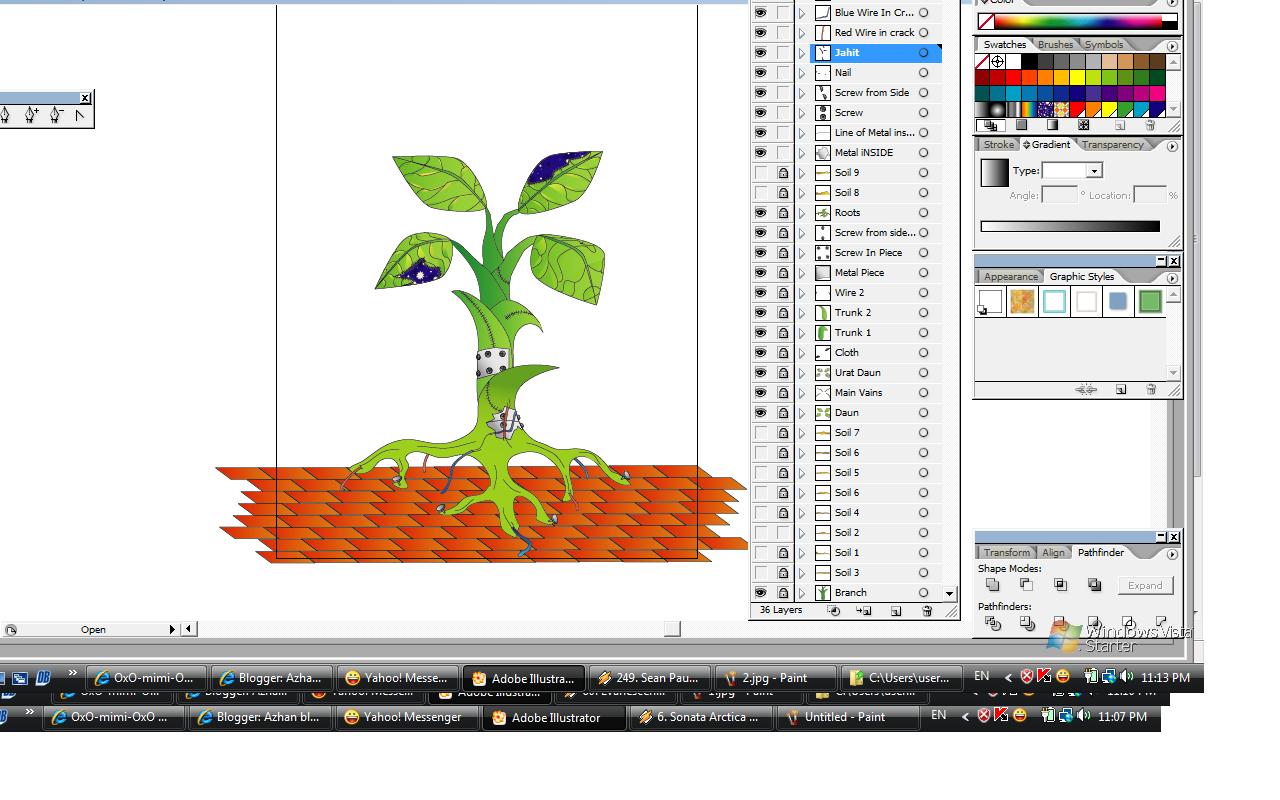Select the Convert Anchor Point tool
Screen dimensions: 1280x800
pyautogui.click(x=80, y=116)
